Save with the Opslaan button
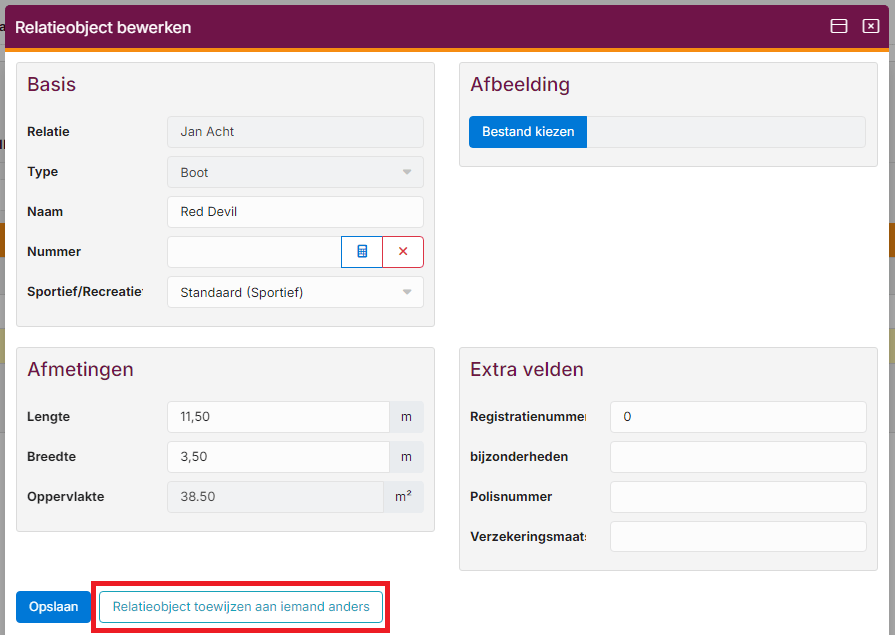Screen dimensions: 895x635 pos(53,606)
